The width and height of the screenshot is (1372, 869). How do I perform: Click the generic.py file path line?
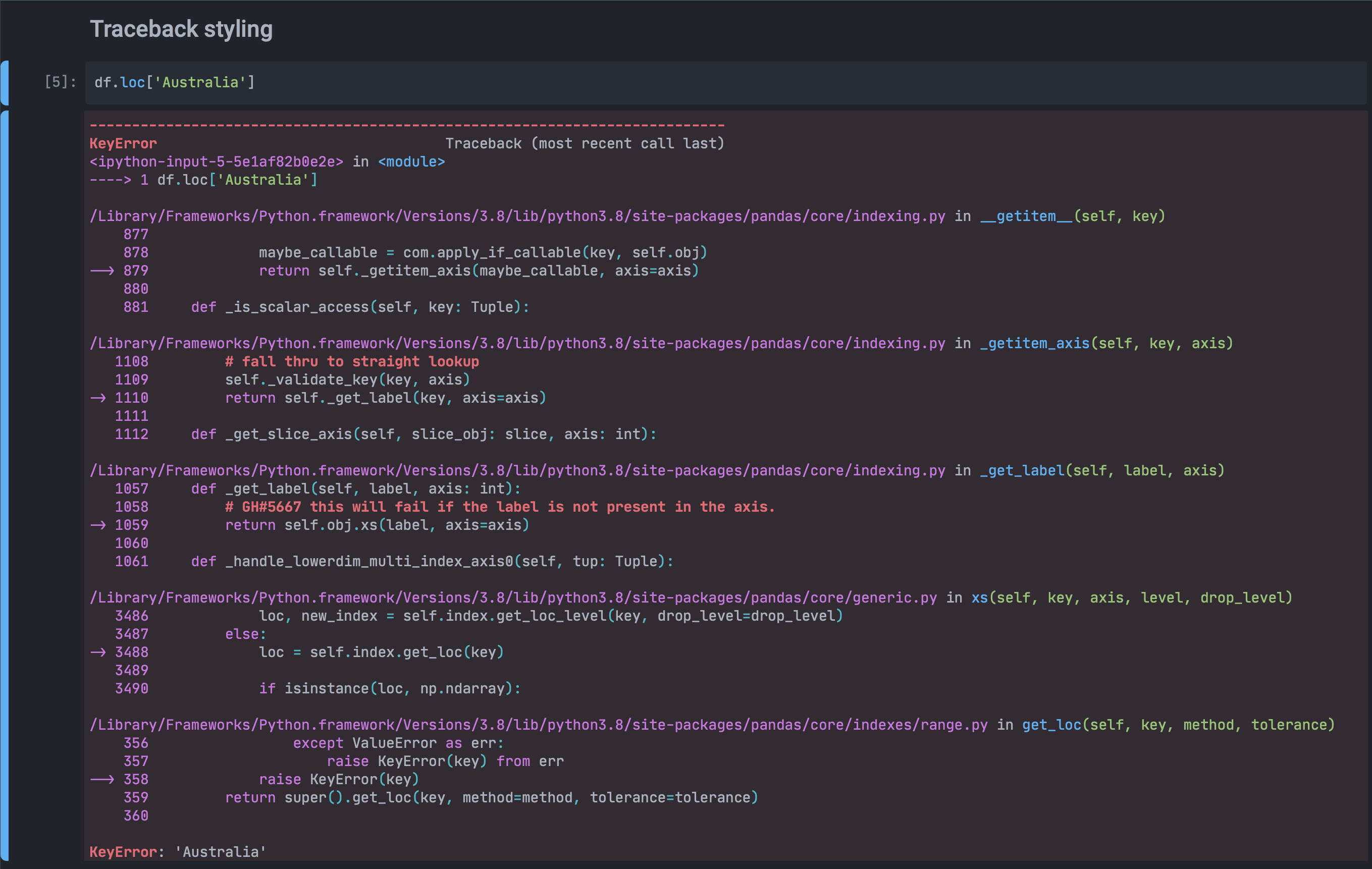[513, 598]
